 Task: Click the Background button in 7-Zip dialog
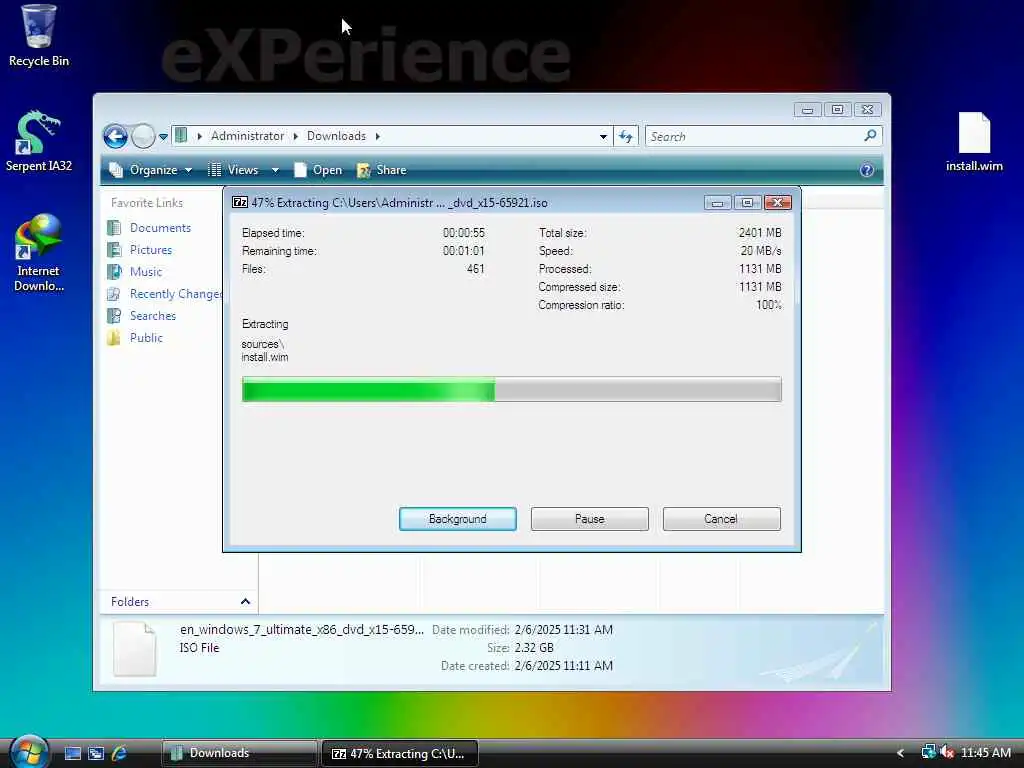[458, 519]
